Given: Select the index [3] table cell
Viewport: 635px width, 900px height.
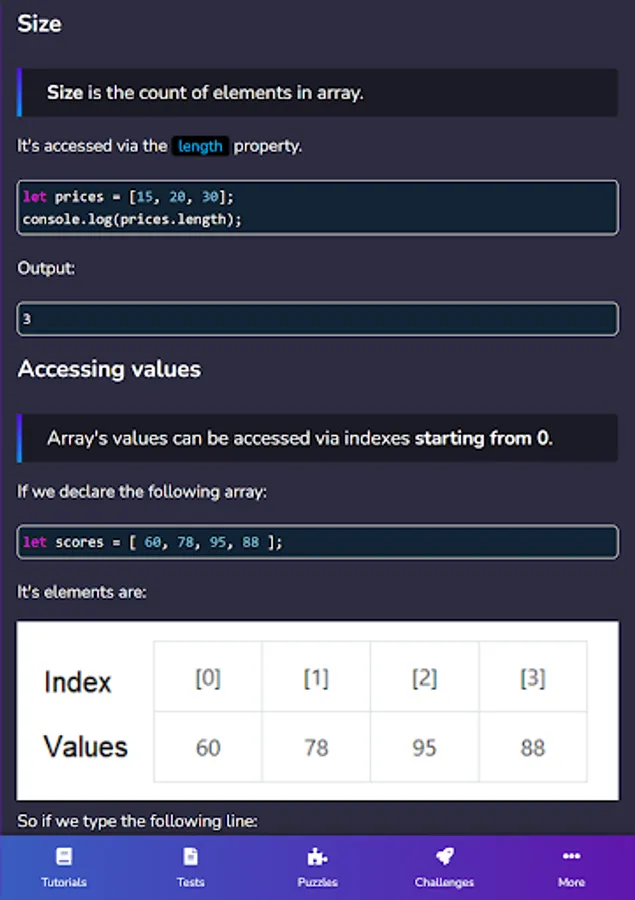Looking at the screenshot, I should click(533, 678).
